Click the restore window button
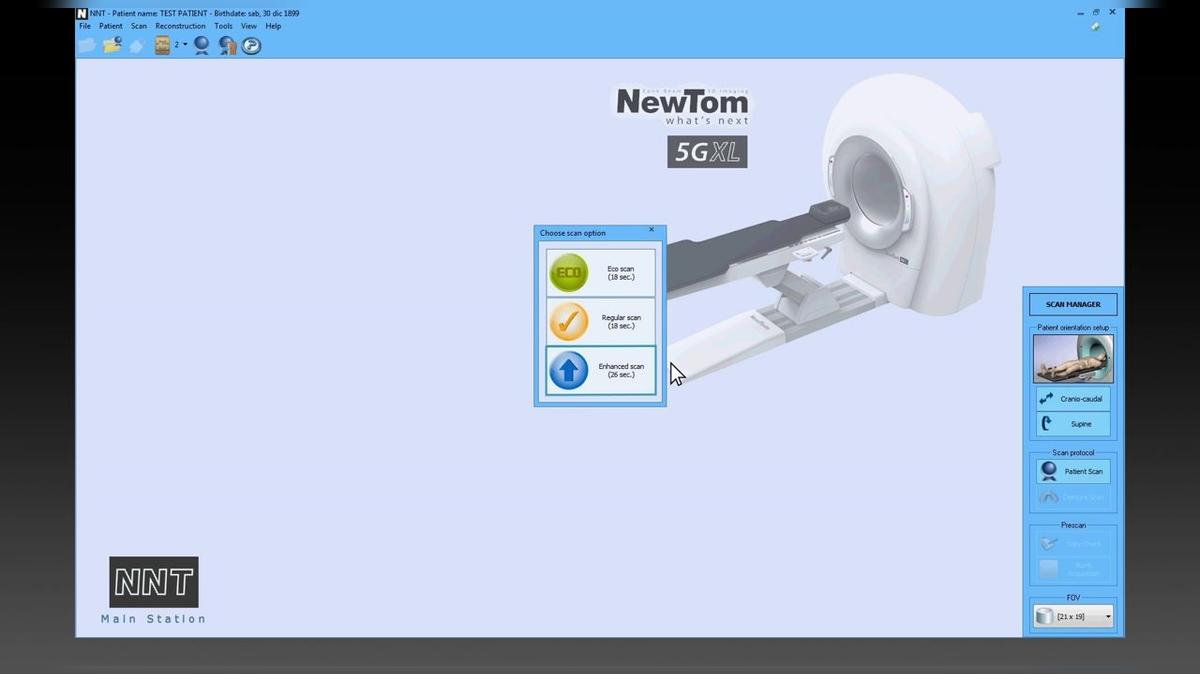 pyautogui.click(x=1096, y=12)
